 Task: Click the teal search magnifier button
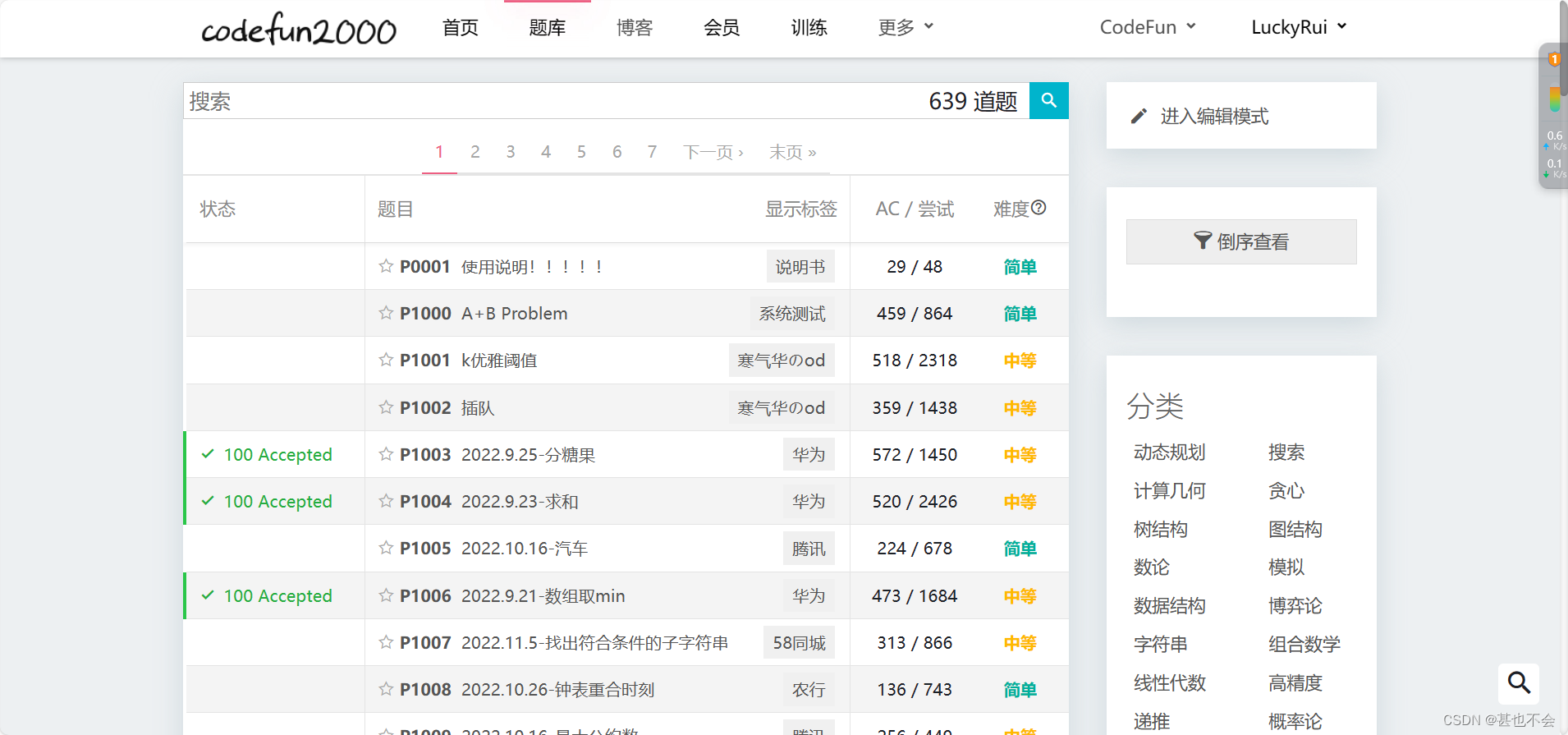point(1048,100)
